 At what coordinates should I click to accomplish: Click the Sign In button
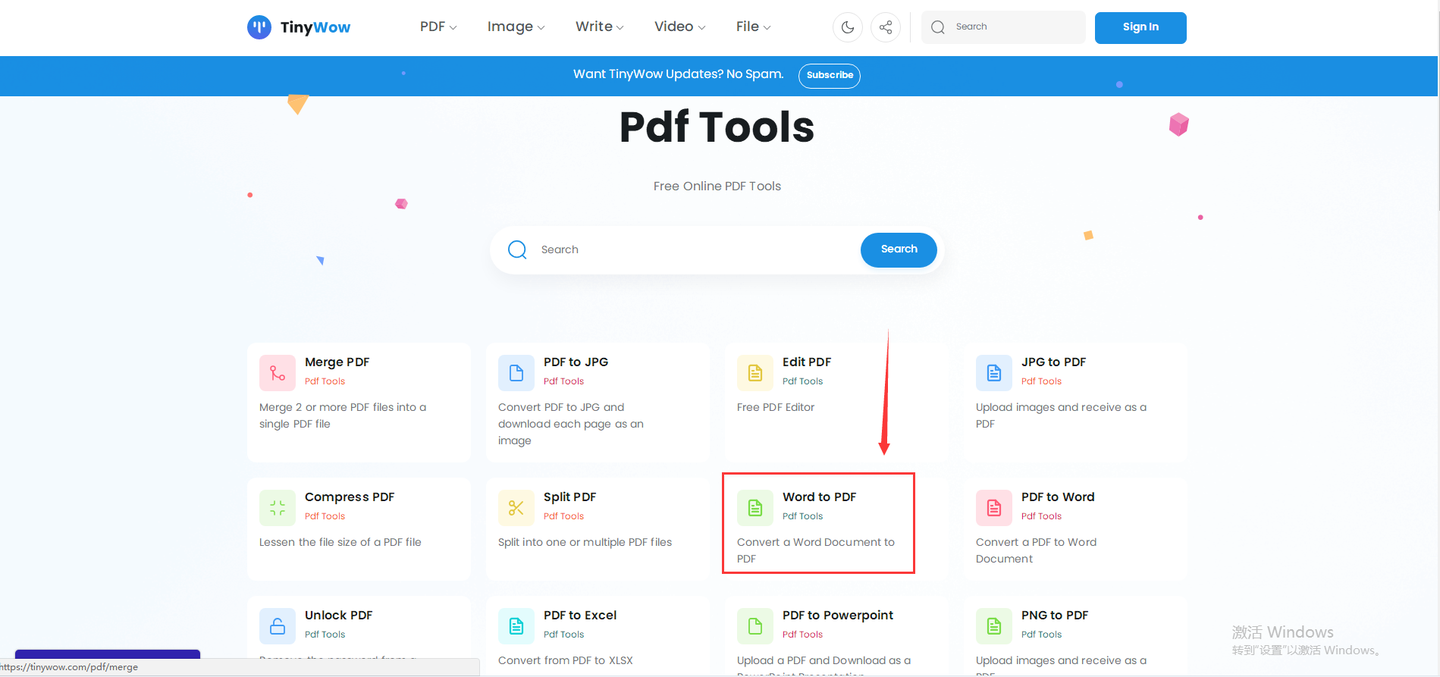point(1140,27)
